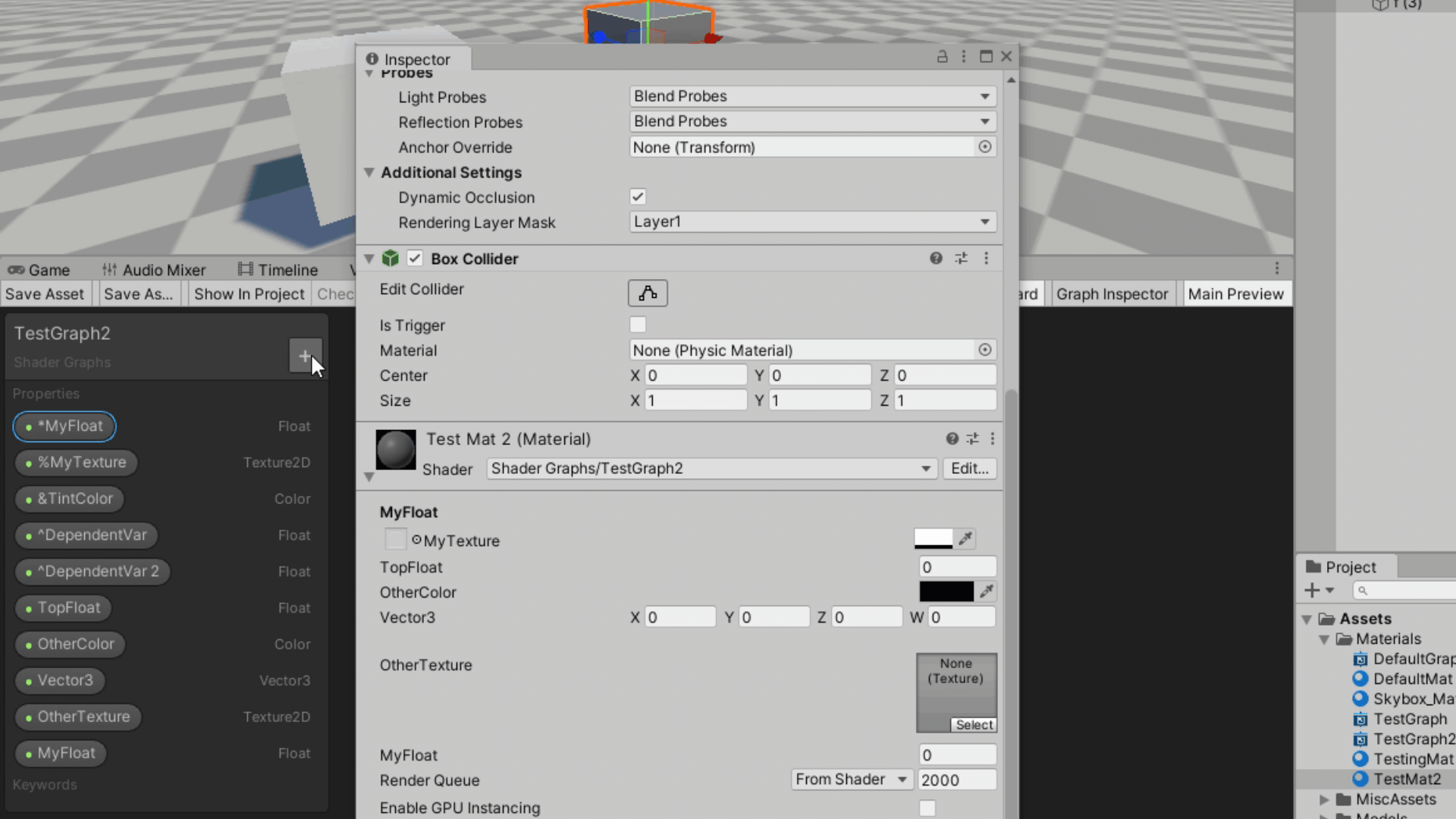The height and width of the screenshot is (819, 1456).
Task: Click OtherColor eyedropper icon
Action: (x=986, y=591)
